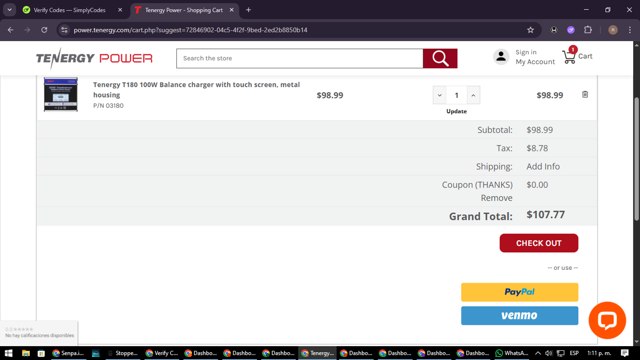Show hidden system tray icons
Viewport: 640px width, 360px height.
click(x=538, y=353)
